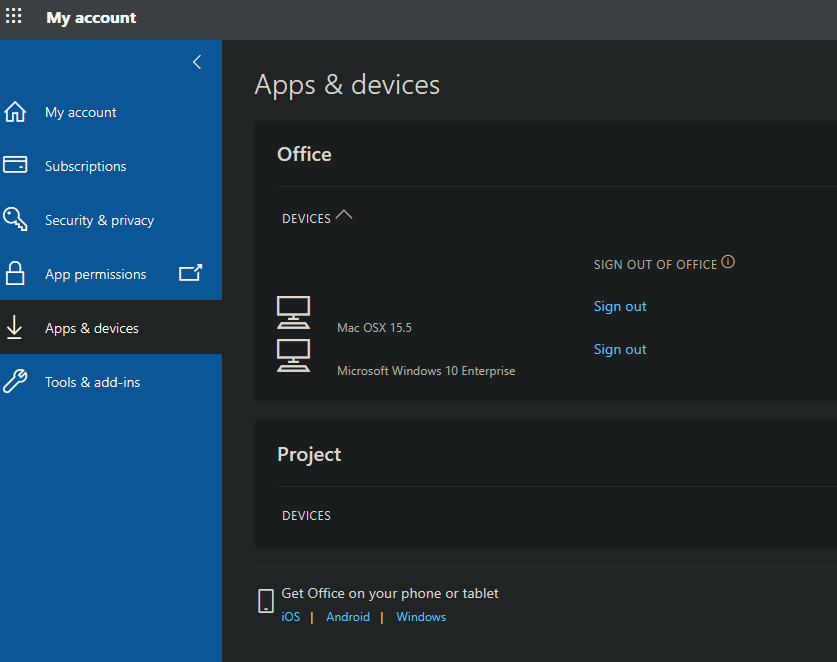
Task: Click the Security & privacy key icon
Action: [15, 219]
